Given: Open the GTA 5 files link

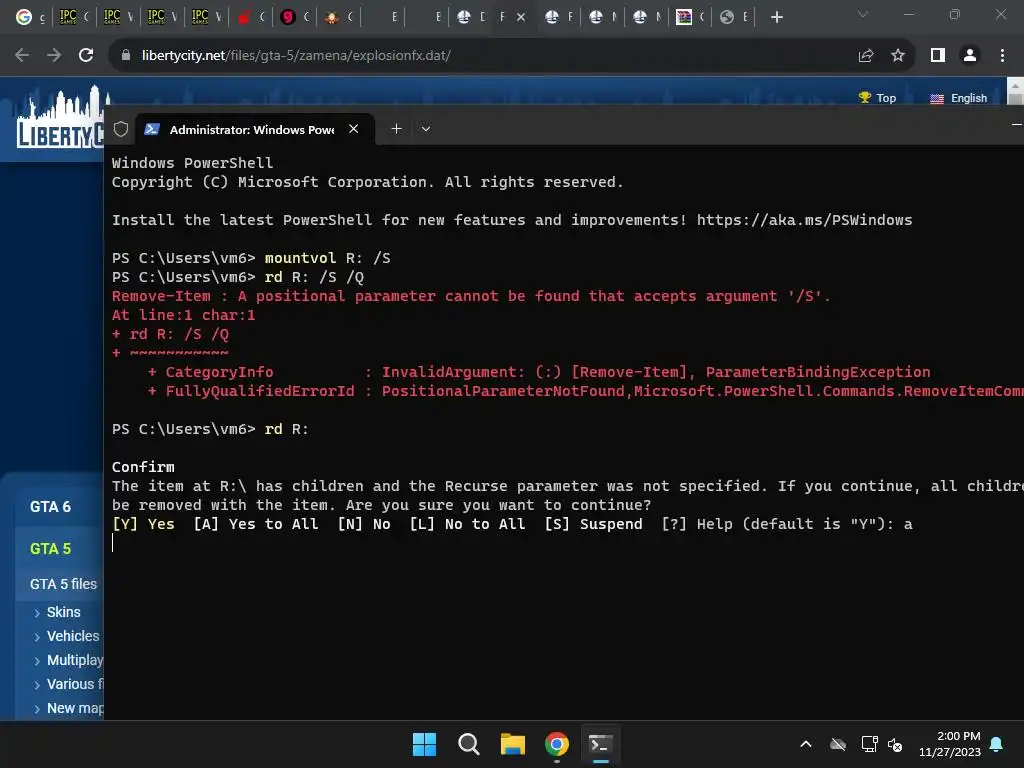Looking at the screenshot, I should 63,584.
